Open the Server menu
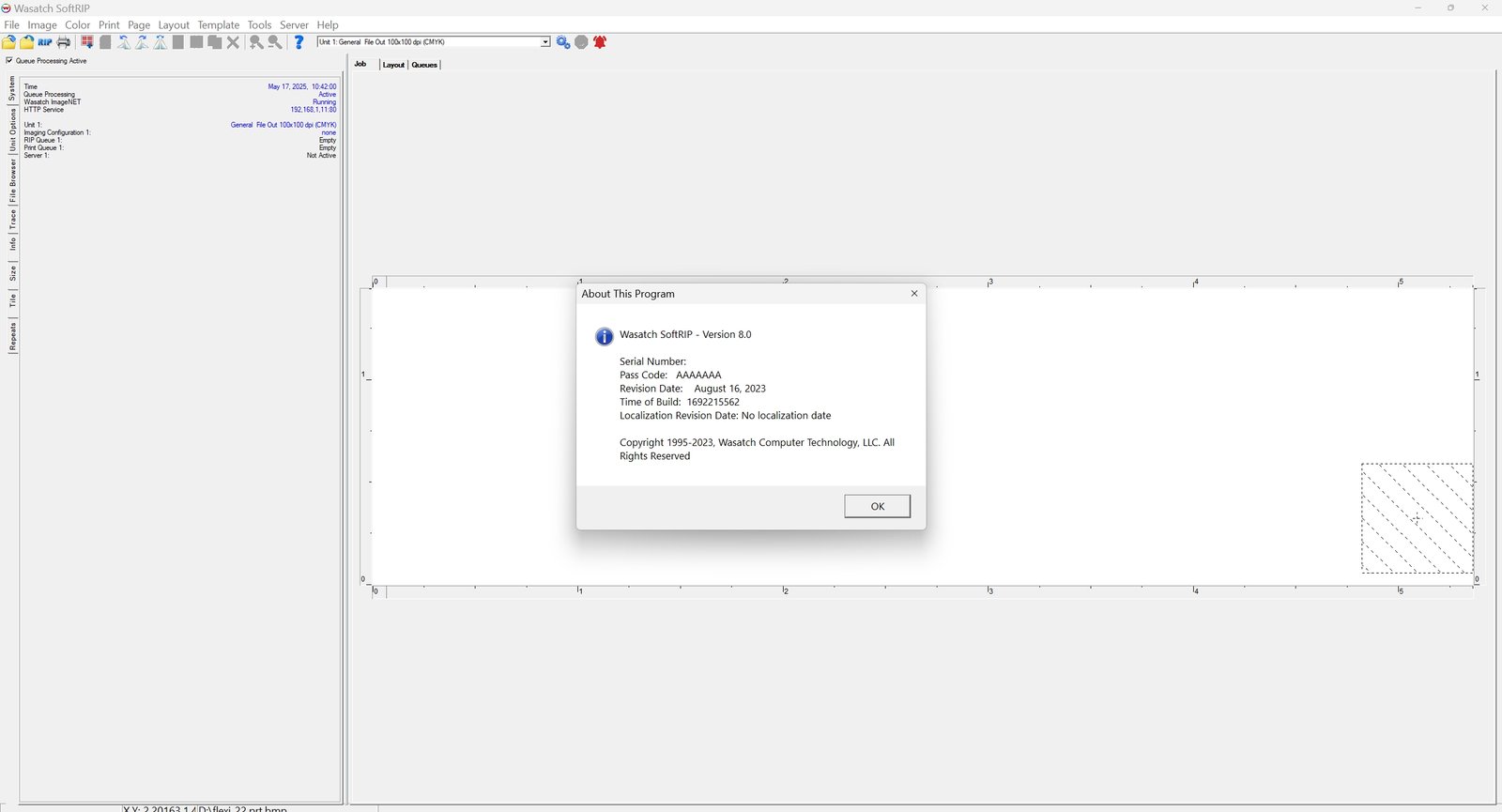 [294, 25]
